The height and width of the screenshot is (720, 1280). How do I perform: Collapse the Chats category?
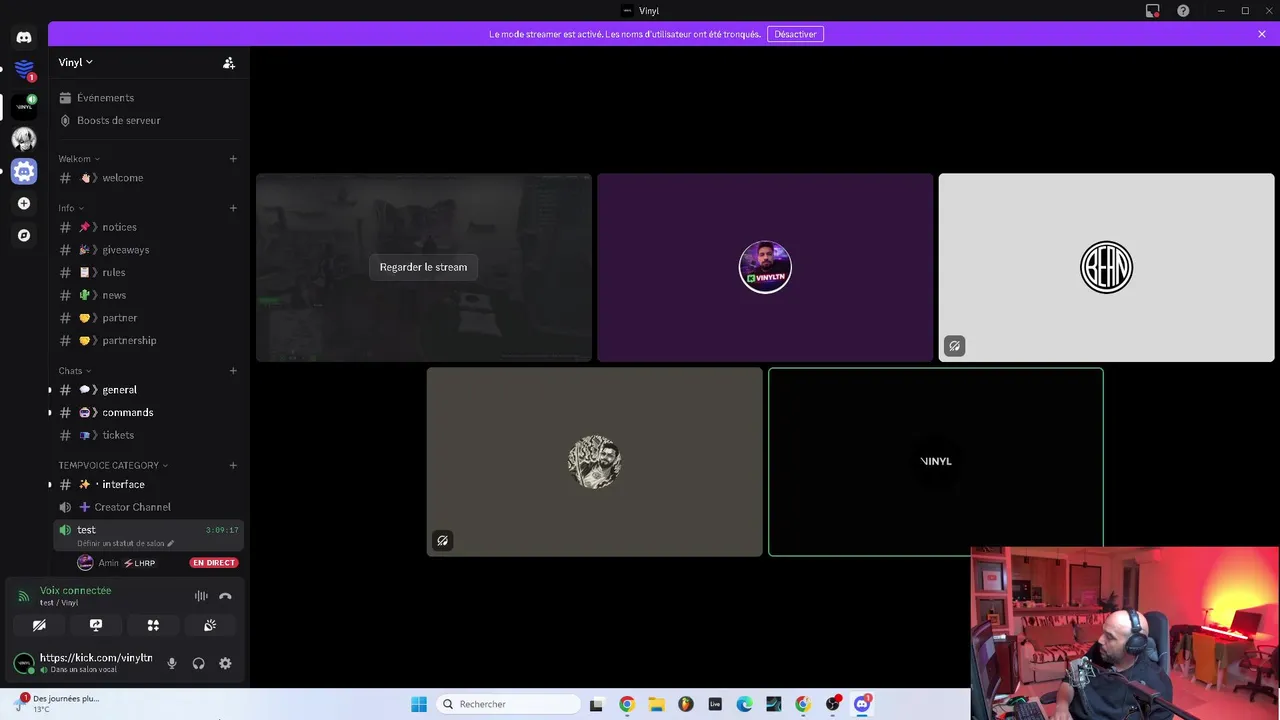[75, 371]
